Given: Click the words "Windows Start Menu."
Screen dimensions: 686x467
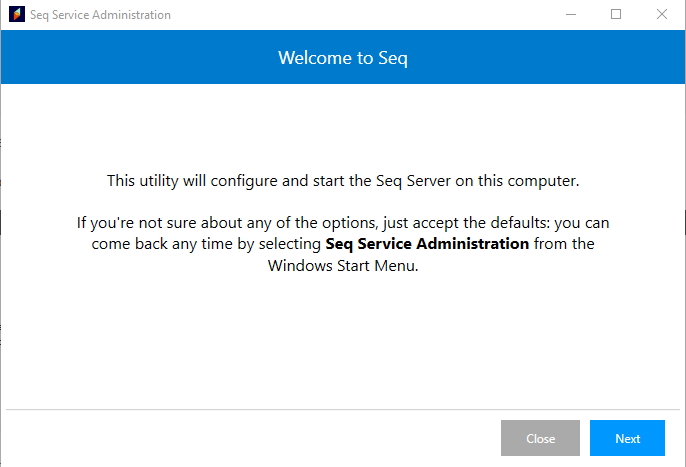Looking at the screenshot, I should click(342, 266).
